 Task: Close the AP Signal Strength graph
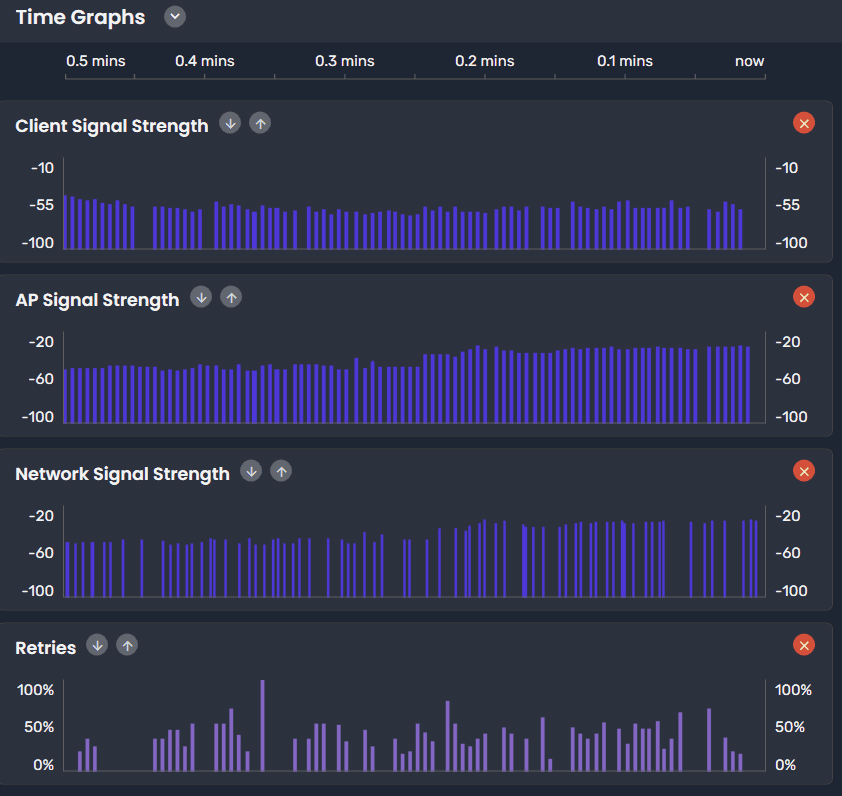804,297
